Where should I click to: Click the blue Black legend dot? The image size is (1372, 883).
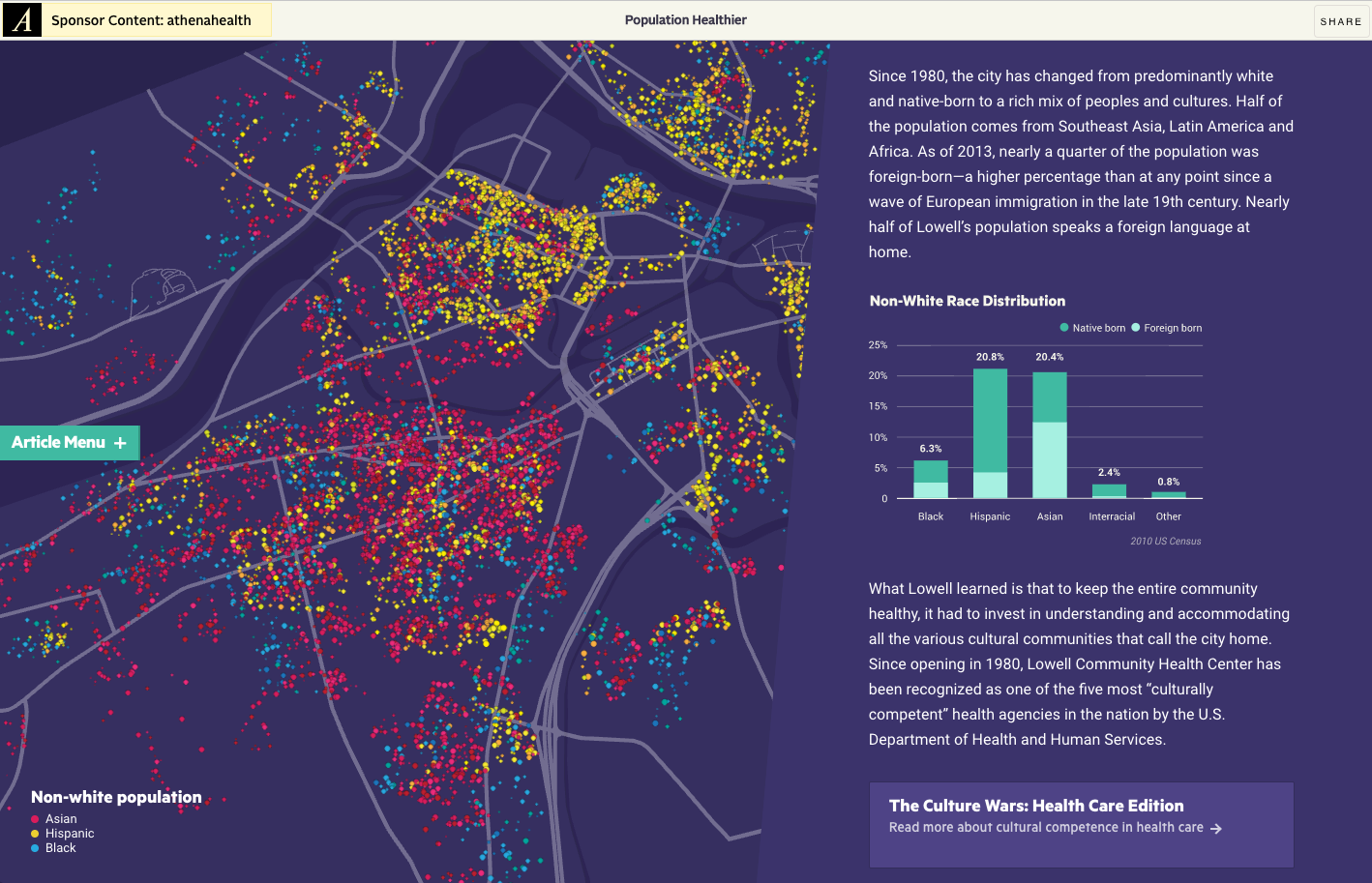point(35,848)
